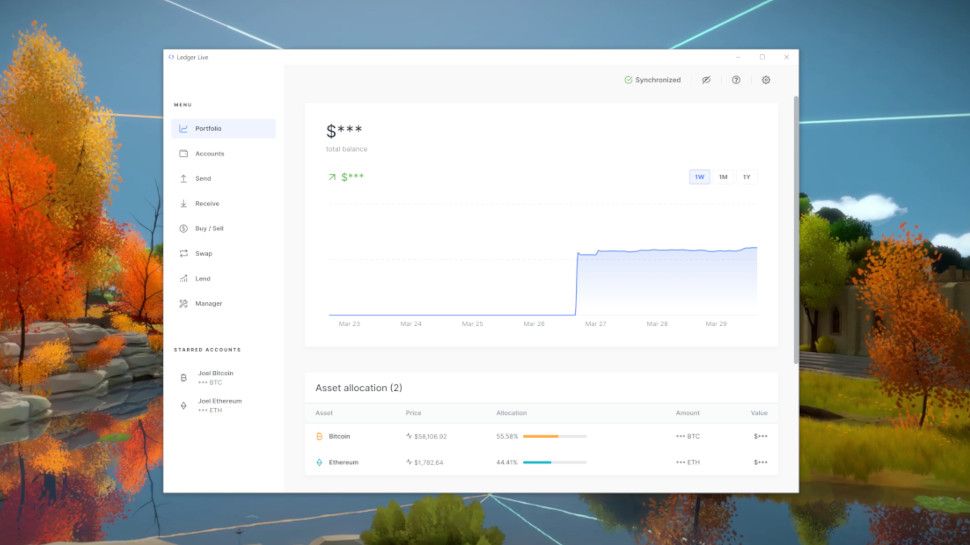Select the 1Y chart range
Screen dimensions: 970x545
coord(747,177)
